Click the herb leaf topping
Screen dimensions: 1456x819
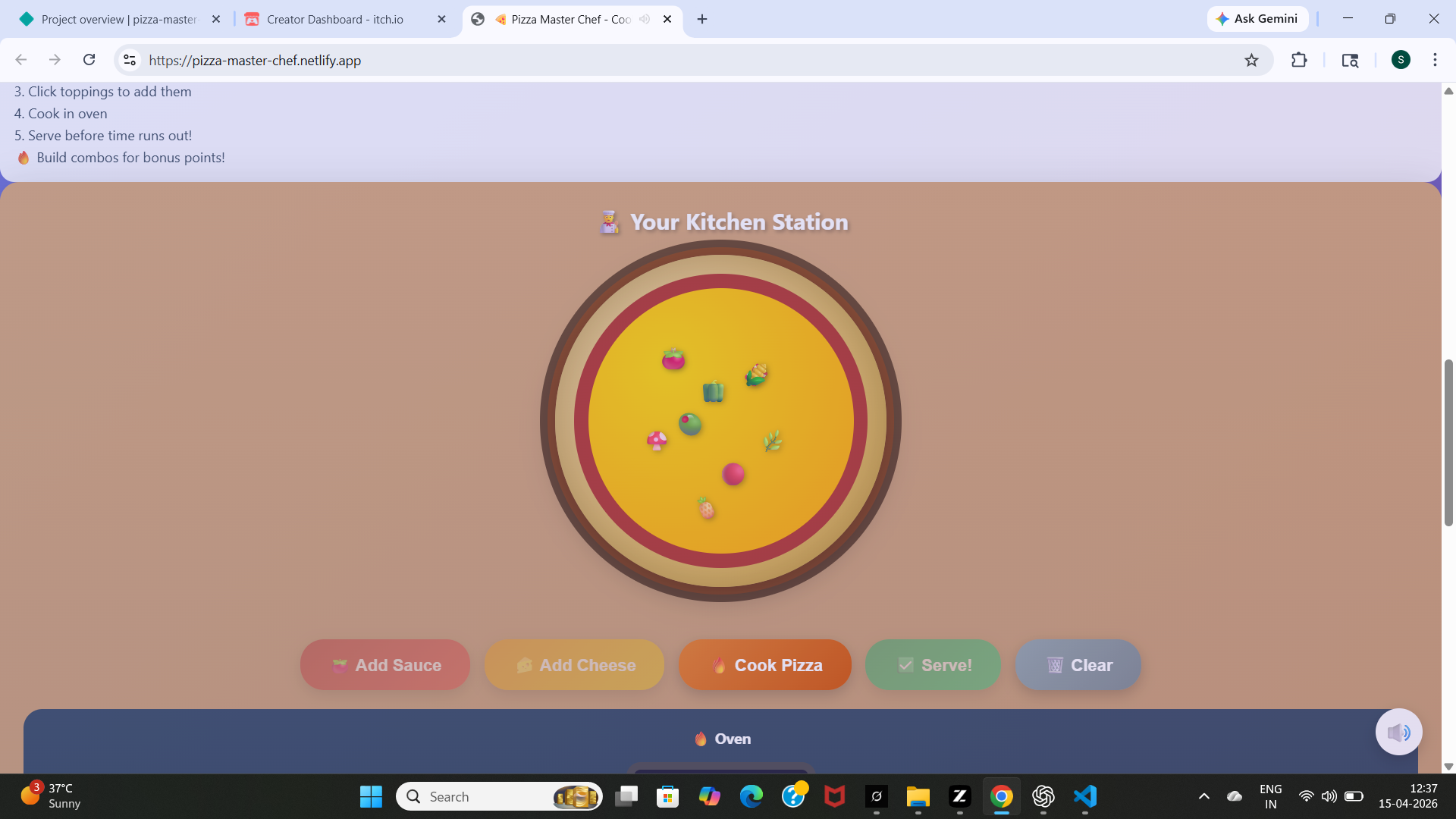coord(773,441)
